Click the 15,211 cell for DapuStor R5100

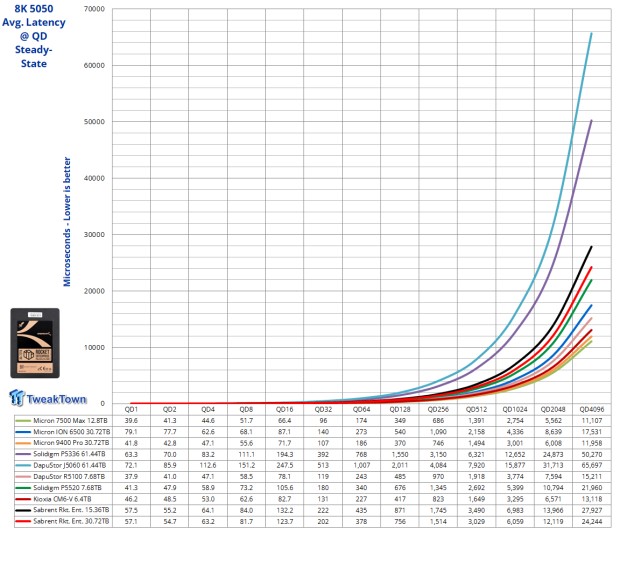click(x=592, y=477)
